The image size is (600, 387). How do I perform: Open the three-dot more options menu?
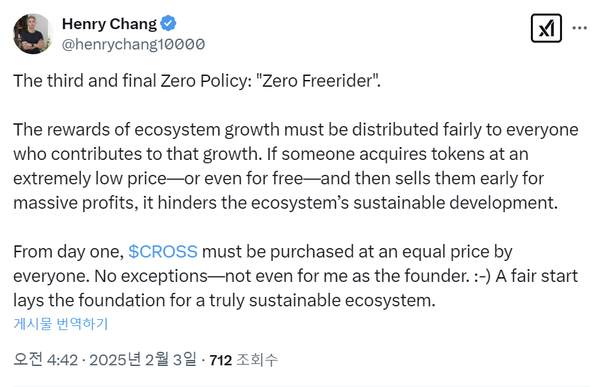[579, 28]
